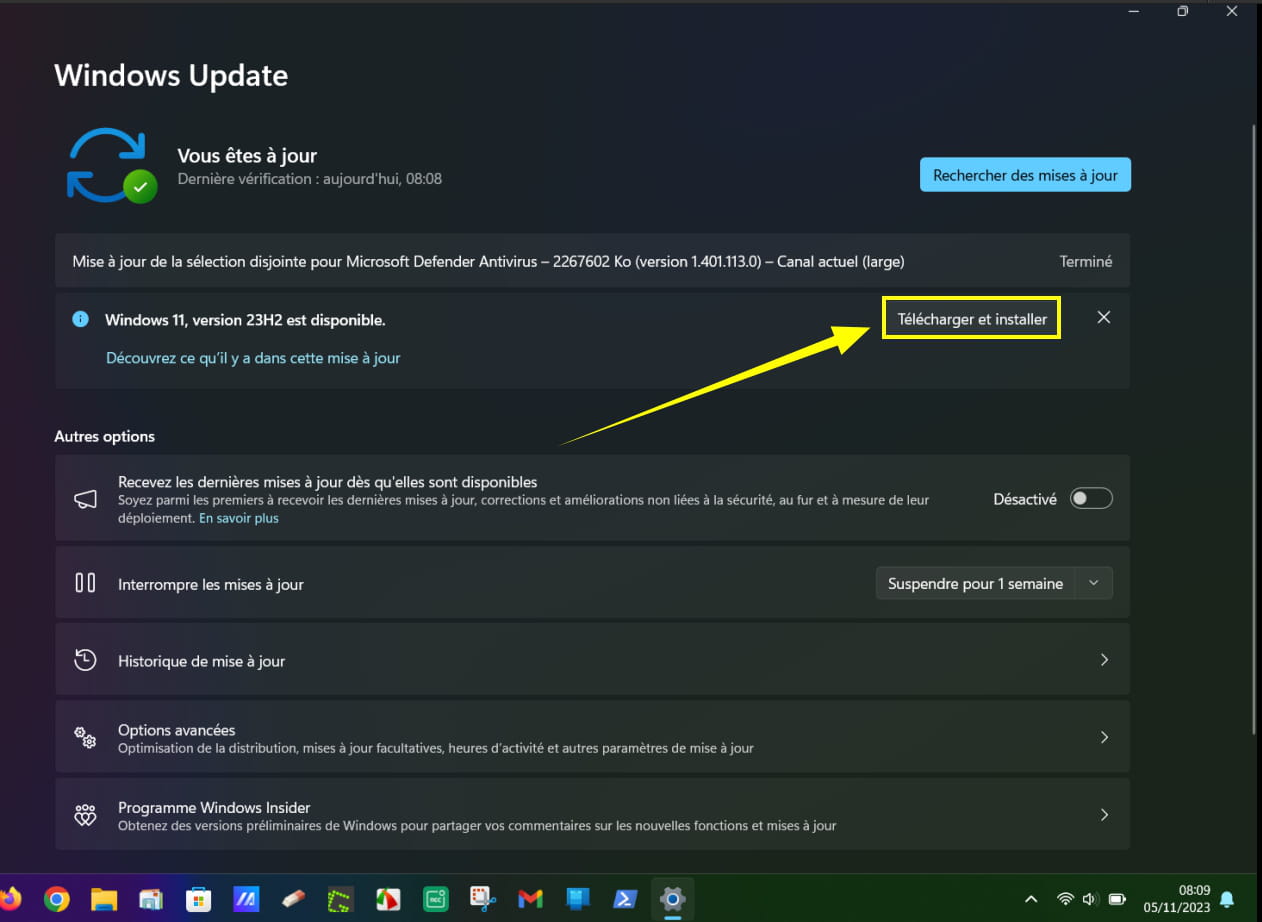Open the green REC recorder app in taskbar
The height and width of the screenshot is (922, 1262).
point(435,899)
